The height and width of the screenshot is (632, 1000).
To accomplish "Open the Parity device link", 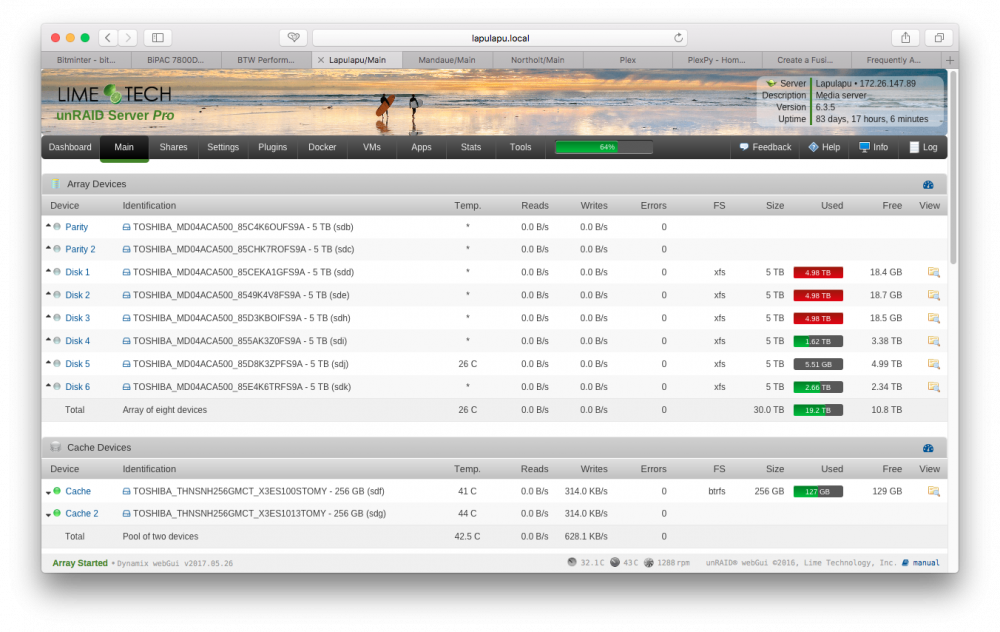I will point(77,227).
